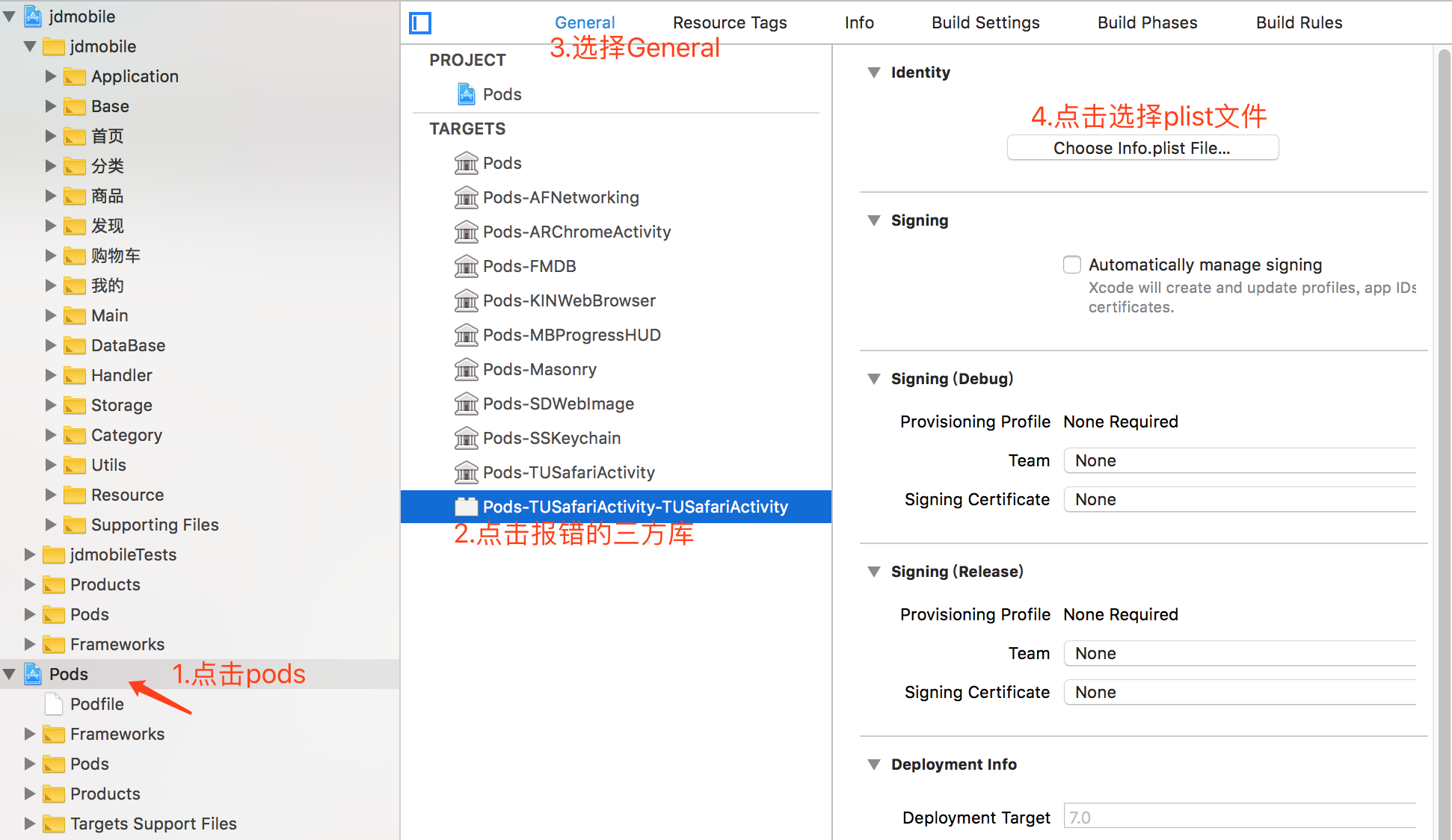Click the Pods-Masonry library icon
This screenshot has width=1452, height=840.
pyautogui.click(x=467, y=370)
